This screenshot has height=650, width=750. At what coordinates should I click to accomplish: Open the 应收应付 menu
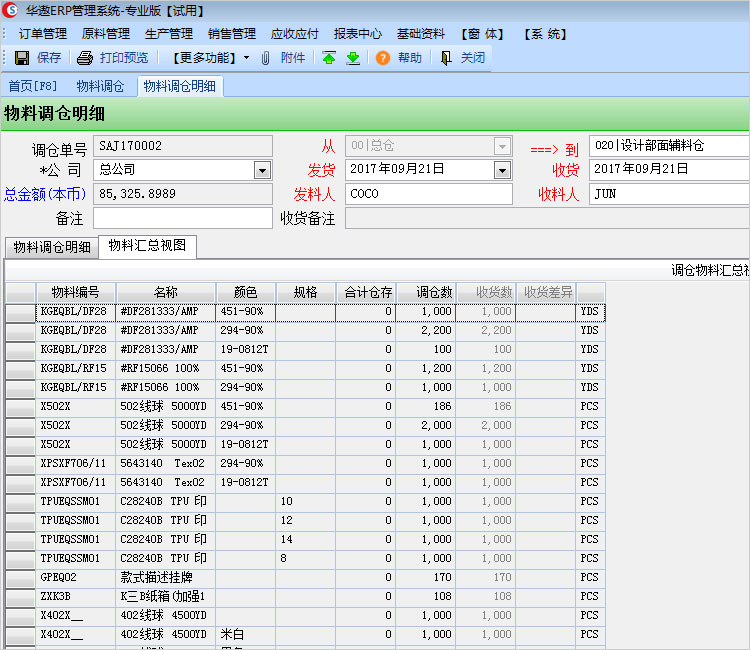click(x=295, y=34)
